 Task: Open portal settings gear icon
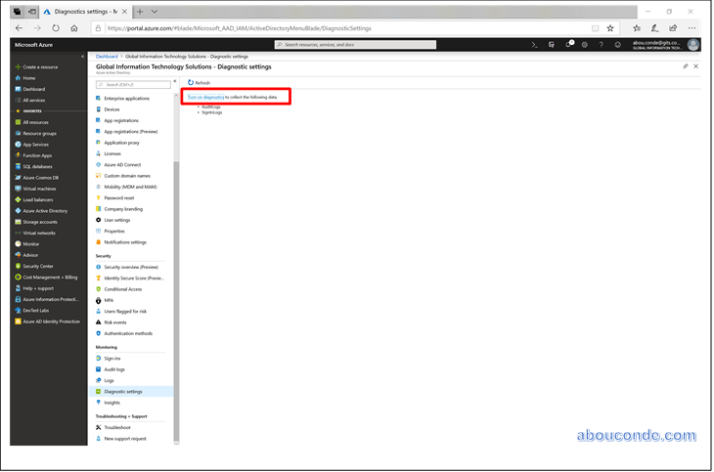point(584,44)
